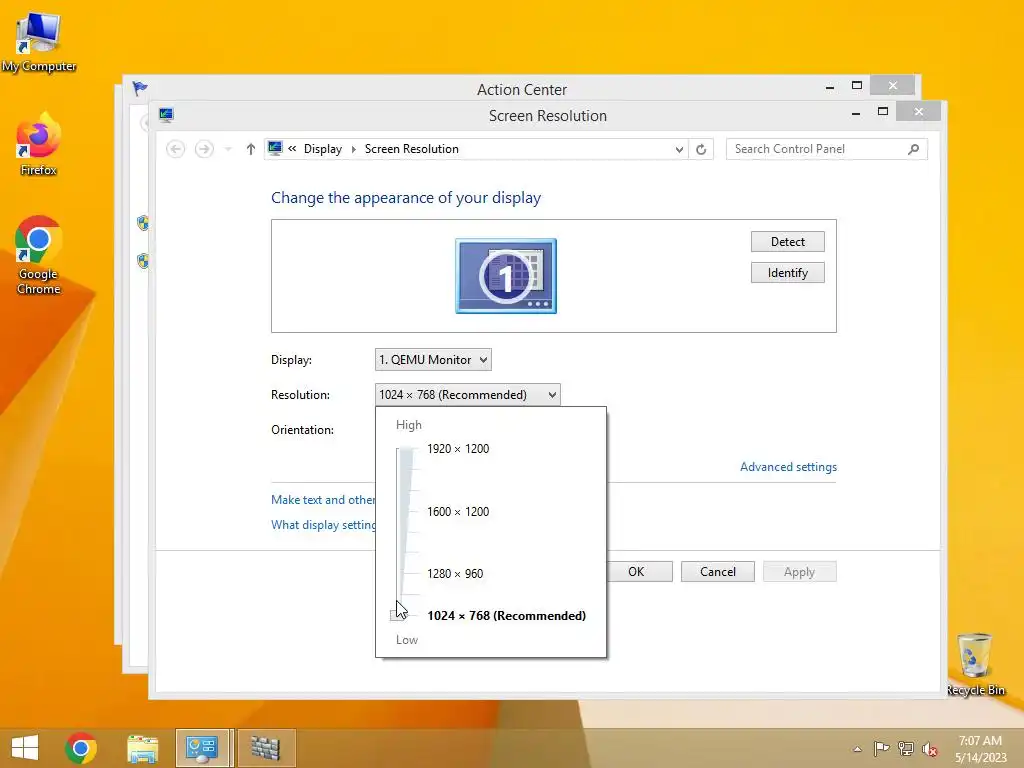Image resolution: width=1024 pixels, height=768 pixels.
Task: Expand the Display breadcrumb arrow
Action: tap(353, 149)
